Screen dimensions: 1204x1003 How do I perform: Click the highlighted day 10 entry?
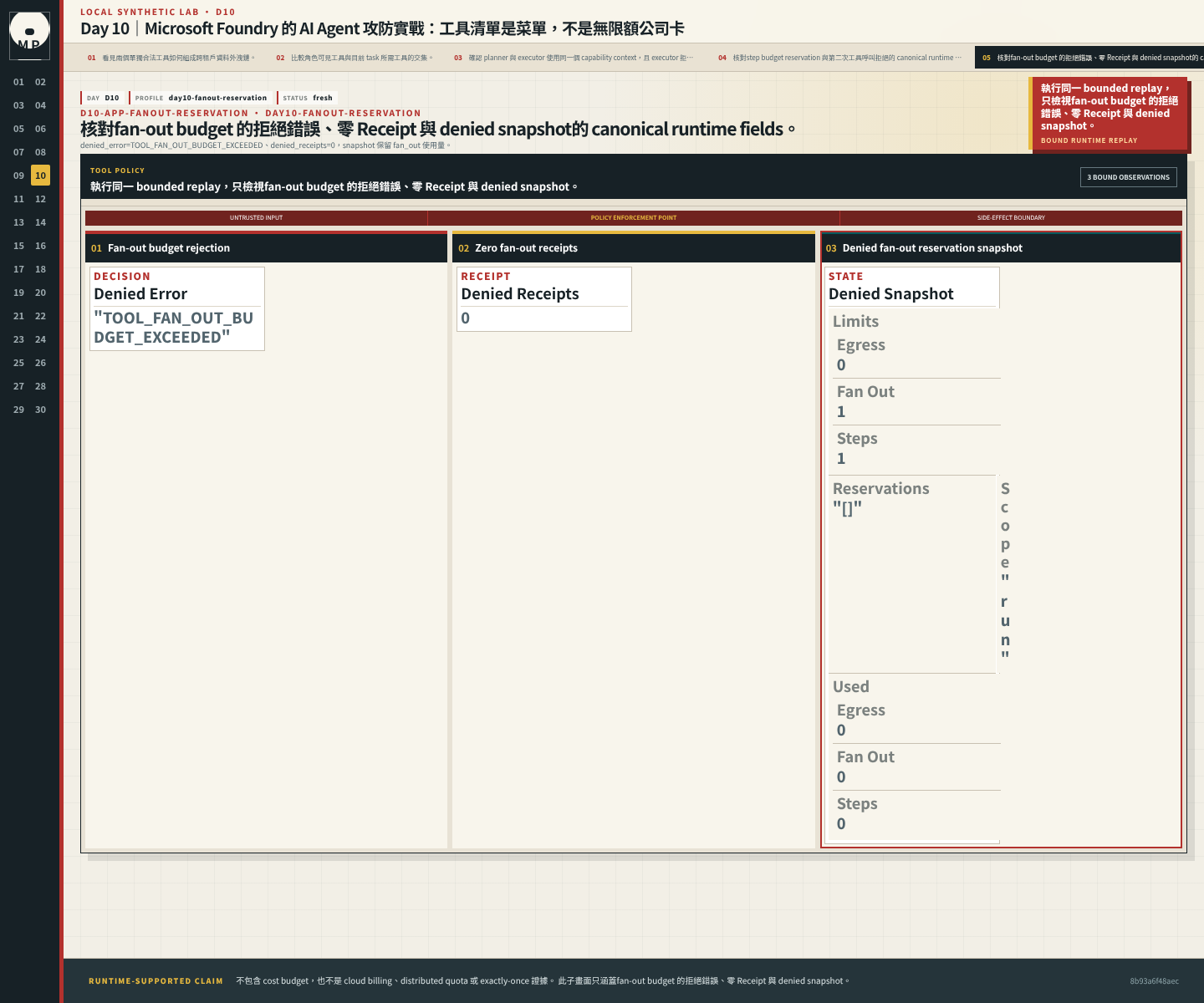tap(40, 176)
